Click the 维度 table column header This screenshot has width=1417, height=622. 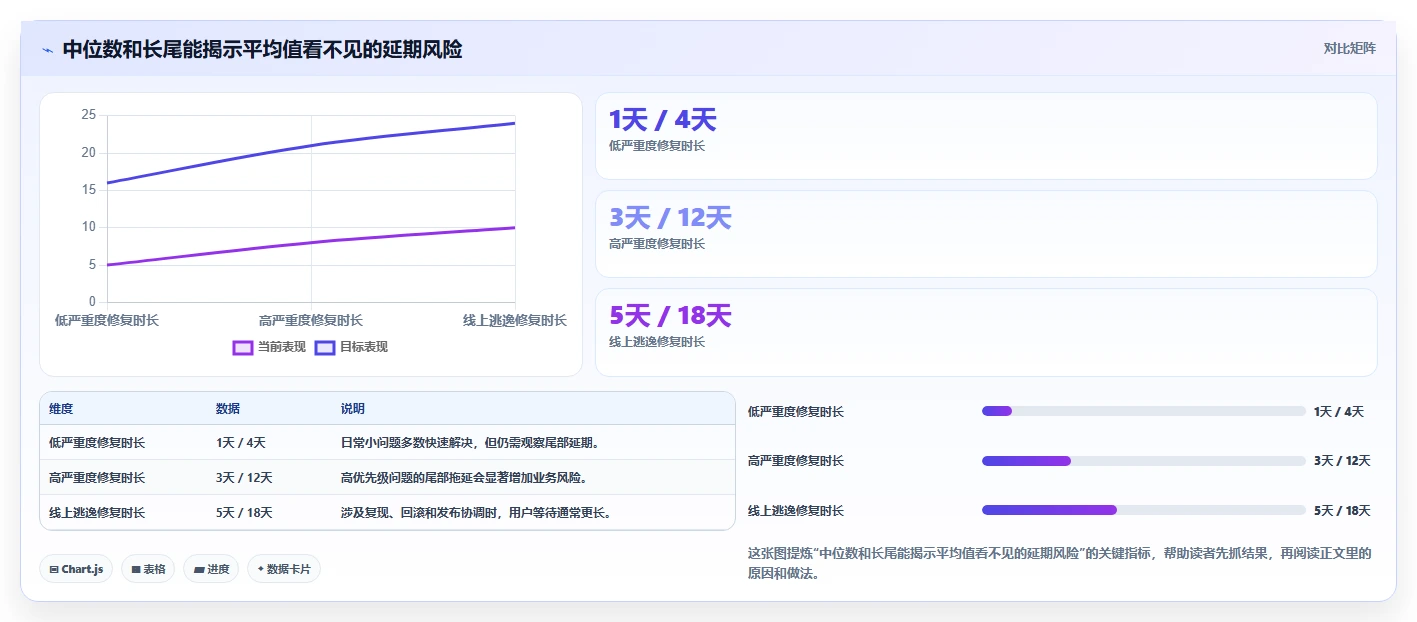(61, 409)
